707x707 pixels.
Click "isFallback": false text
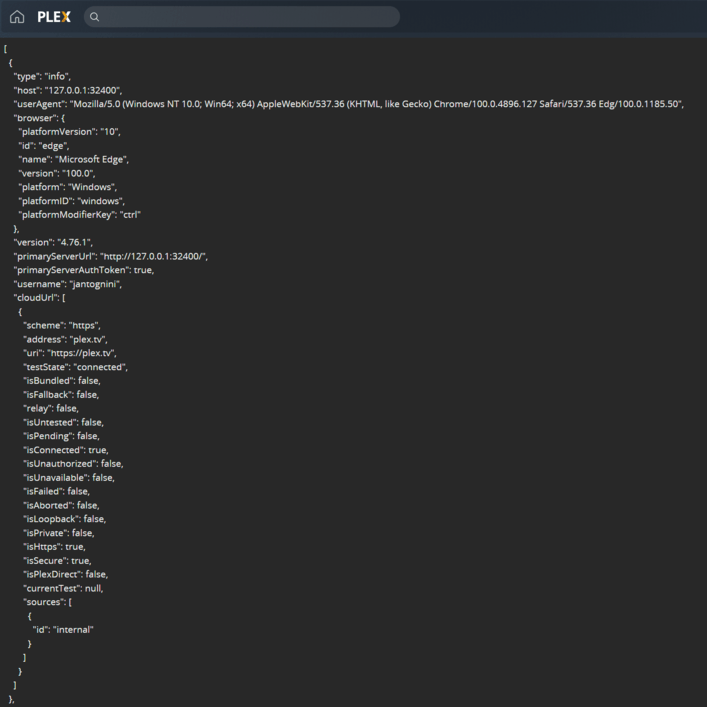[61, 395]
